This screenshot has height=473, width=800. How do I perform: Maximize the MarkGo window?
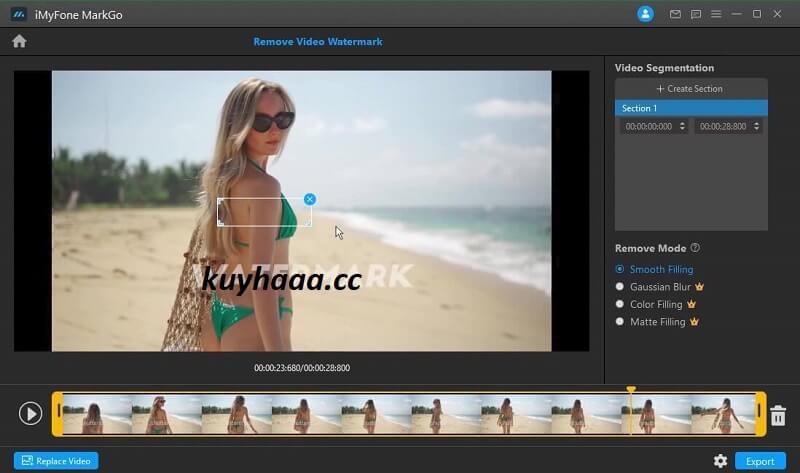click(757, 14)
